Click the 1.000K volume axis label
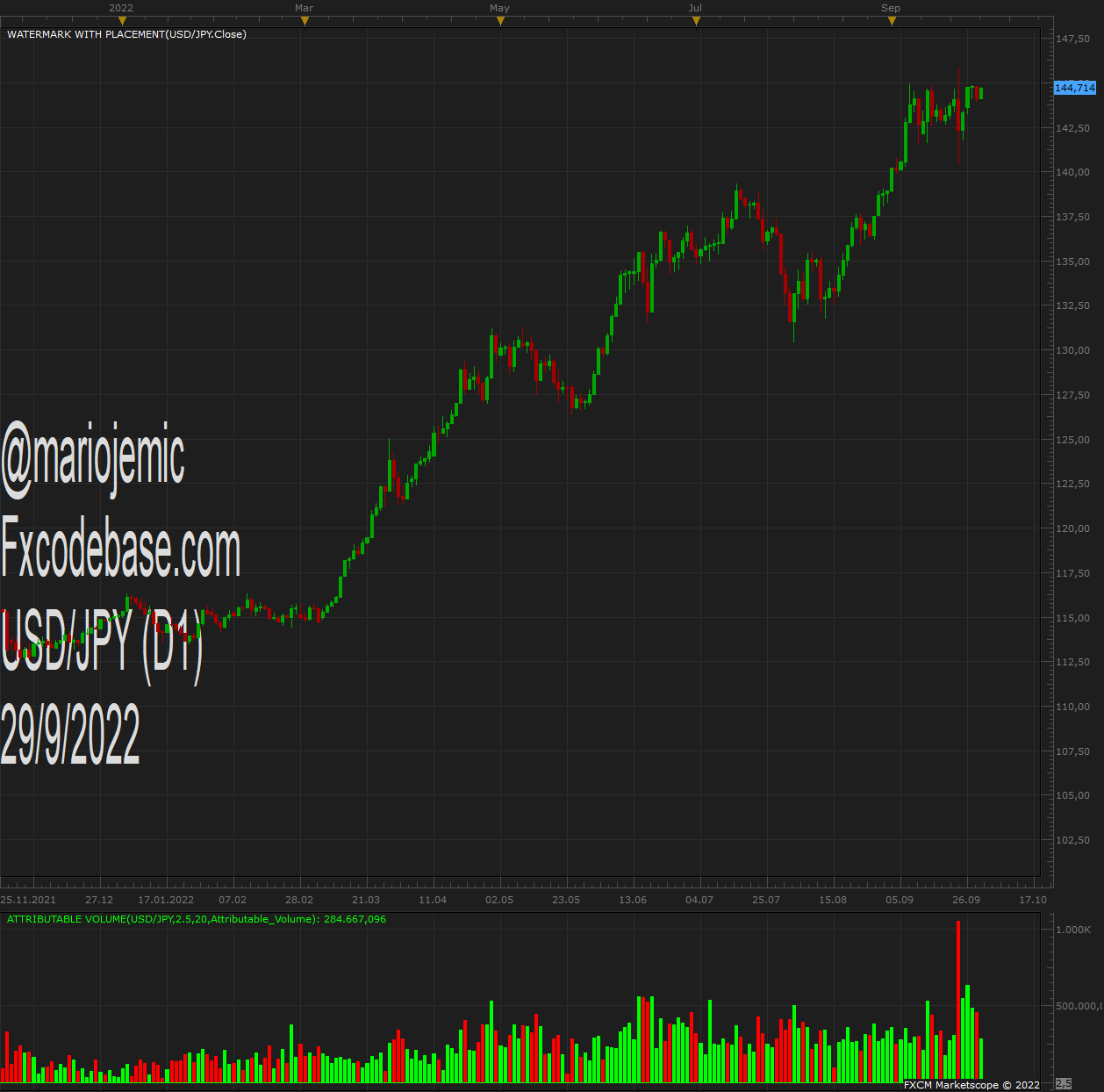The image size is (1104, 1092). (1073, 929)
